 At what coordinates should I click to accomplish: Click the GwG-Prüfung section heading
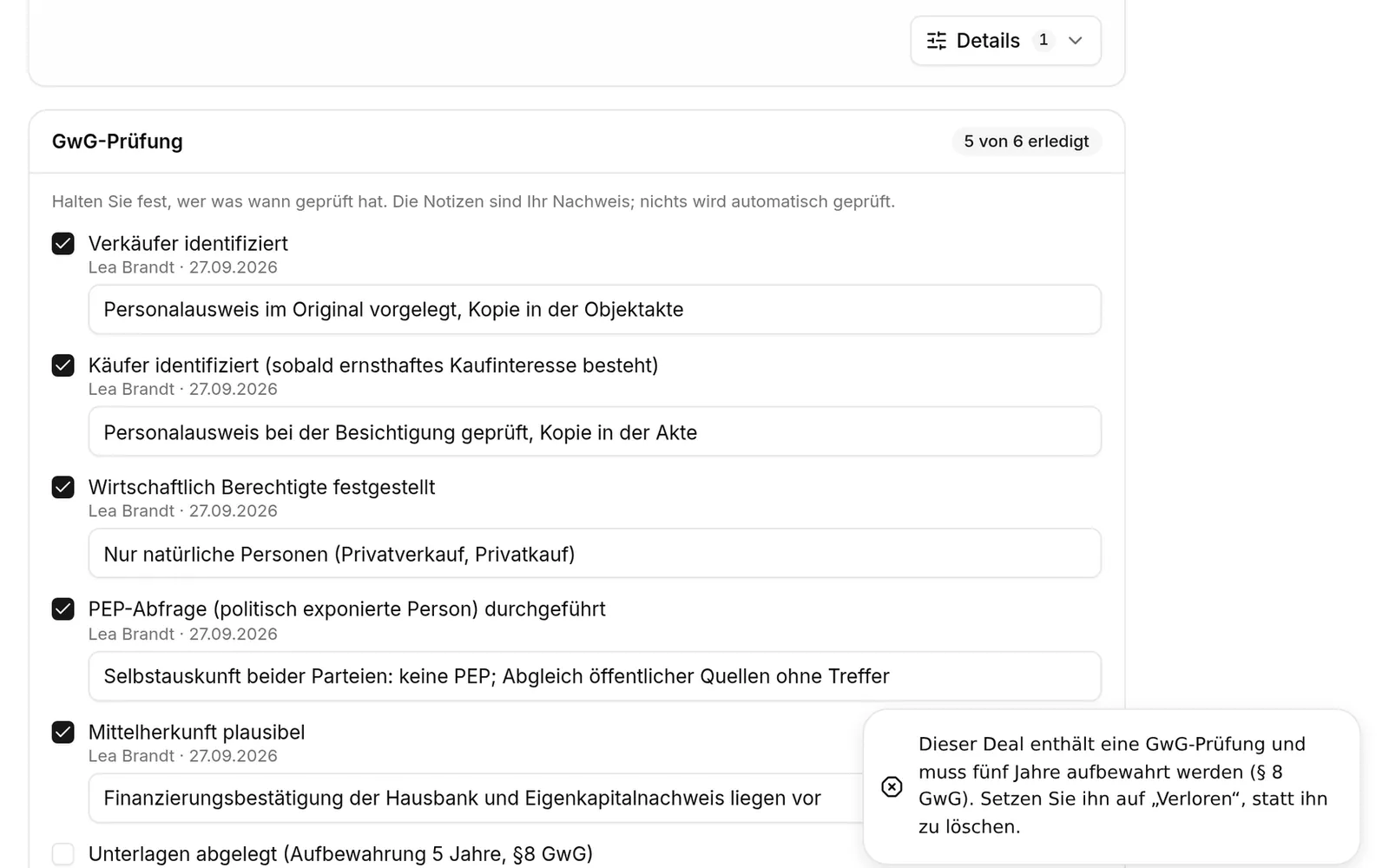[117, 141]
